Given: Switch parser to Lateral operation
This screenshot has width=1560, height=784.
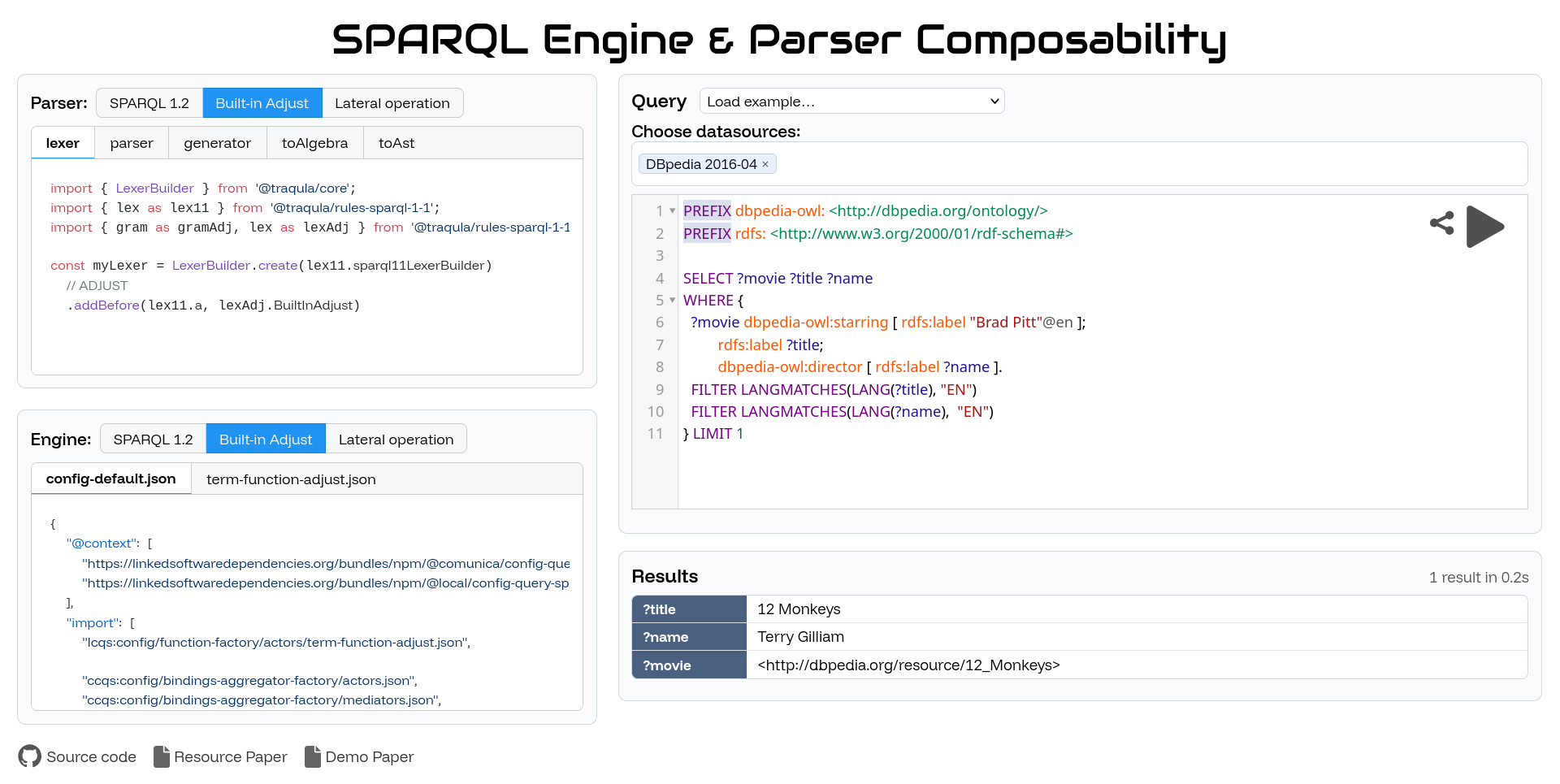Looking at the screenshot, I should tap(392, 102).
